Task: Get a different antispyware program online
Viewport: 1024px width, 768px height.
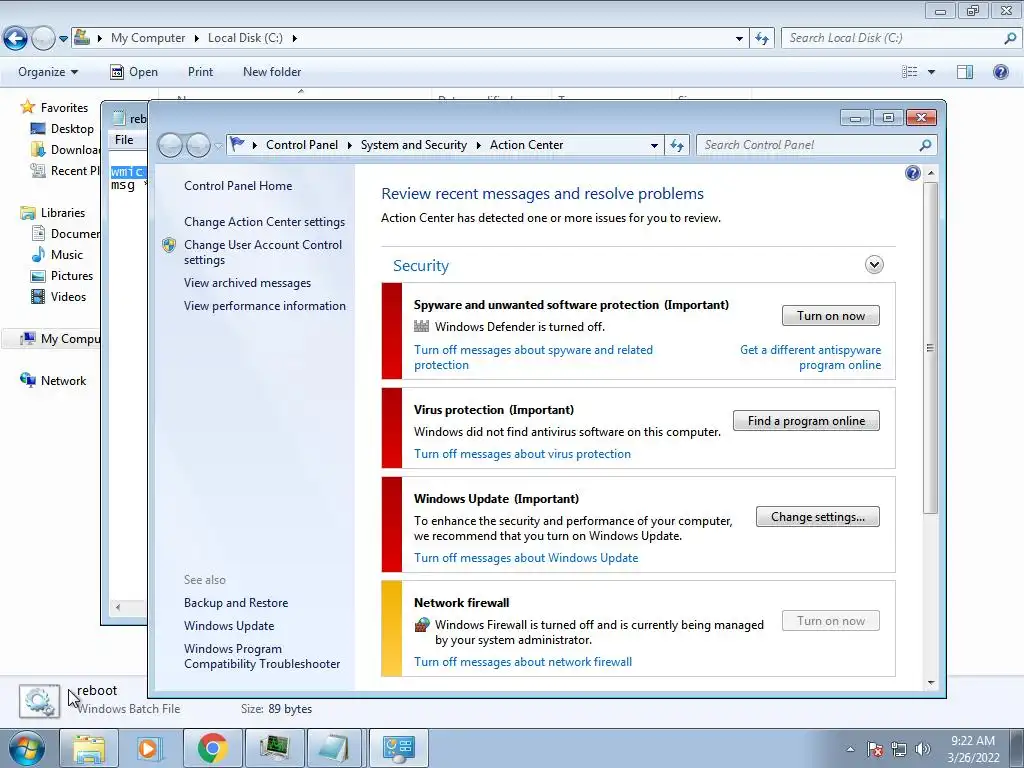Action: pos(810,357)
